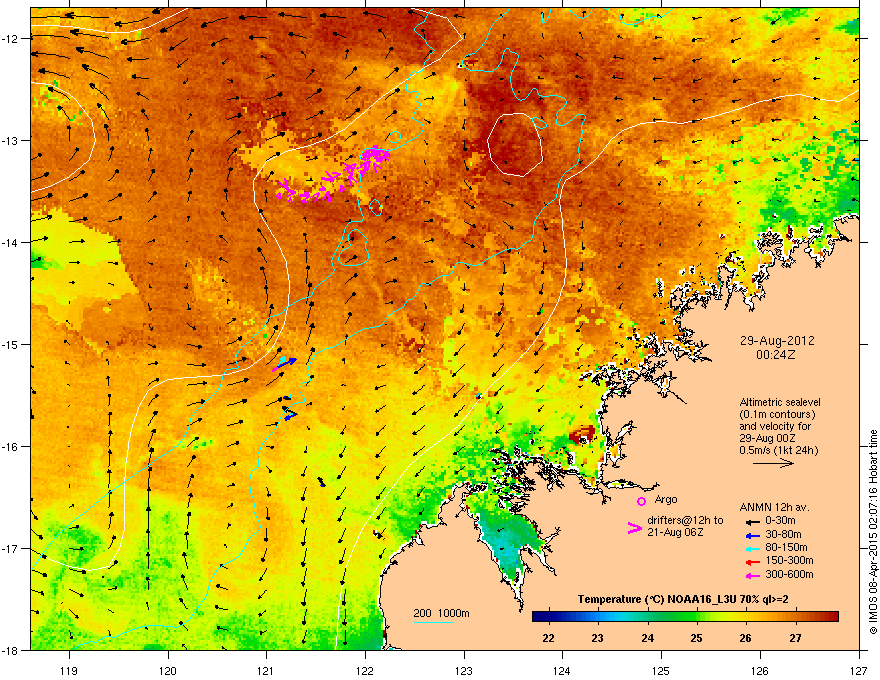Screen dimensions: 880x680
Task: Click the colorbar tick label "23"
Action: coord(598,638)
